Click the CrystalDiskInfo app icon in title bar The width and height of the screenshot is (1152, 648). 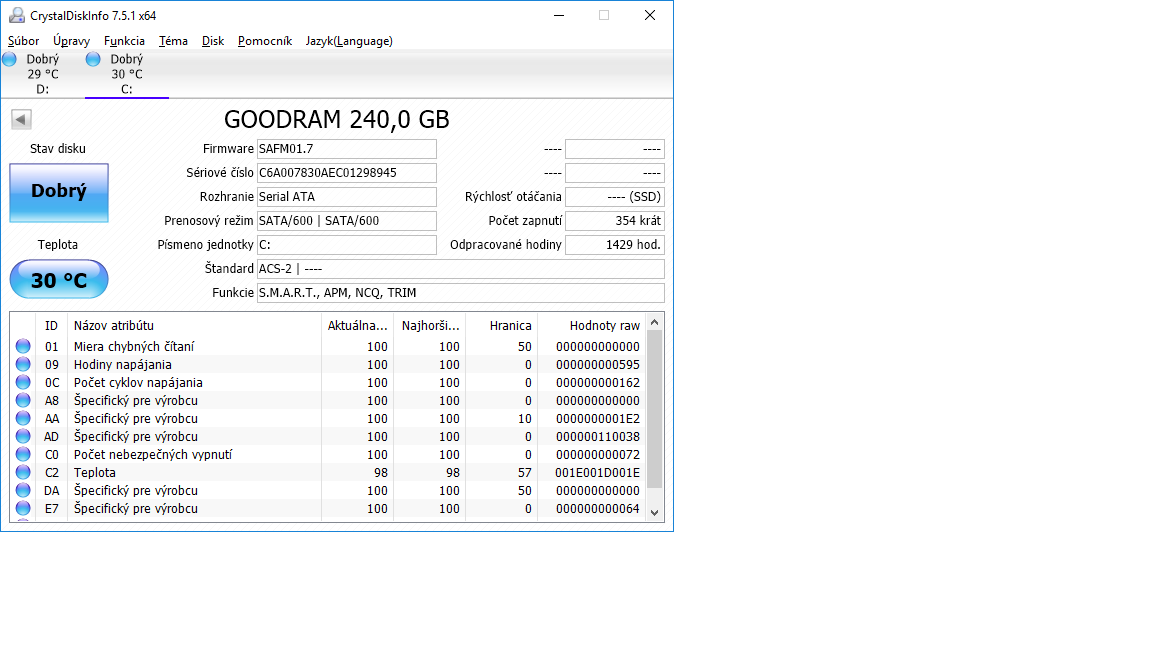pyautogui.click(x=16, y=15)
